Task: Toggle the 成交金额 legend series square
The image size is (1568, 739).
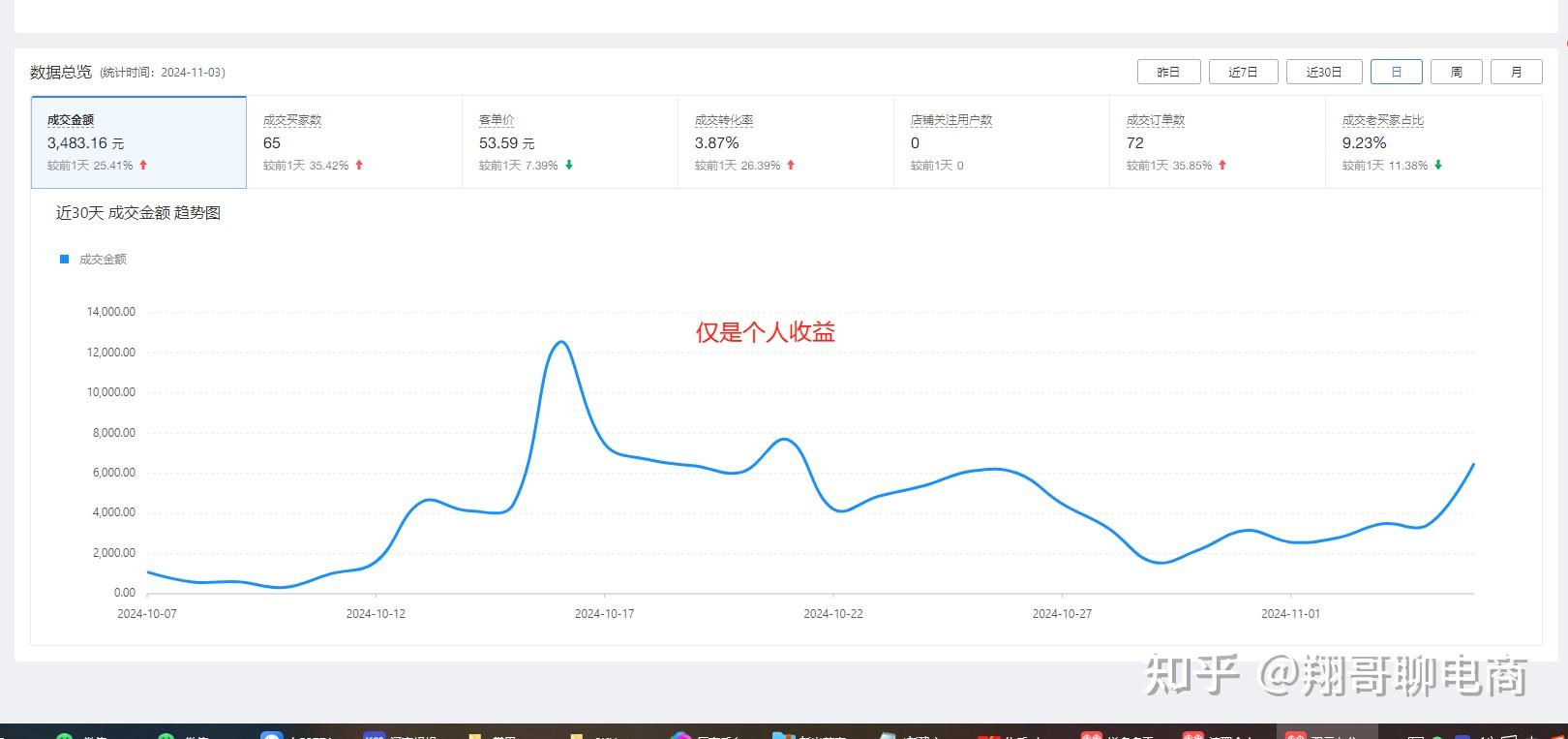Action: [65, 259]
